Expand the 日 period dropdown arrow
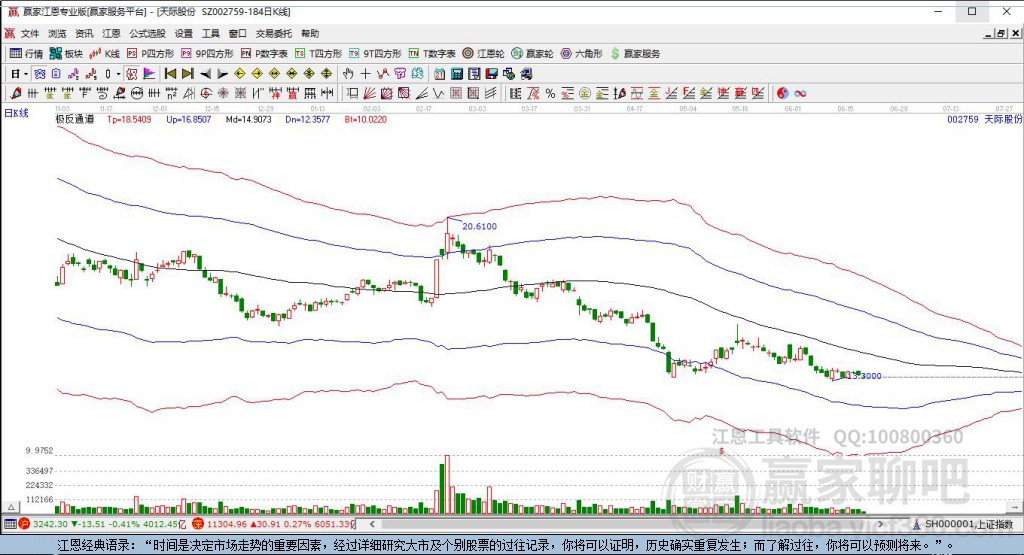Screen dimensions: 1024x555 point(25,74)
